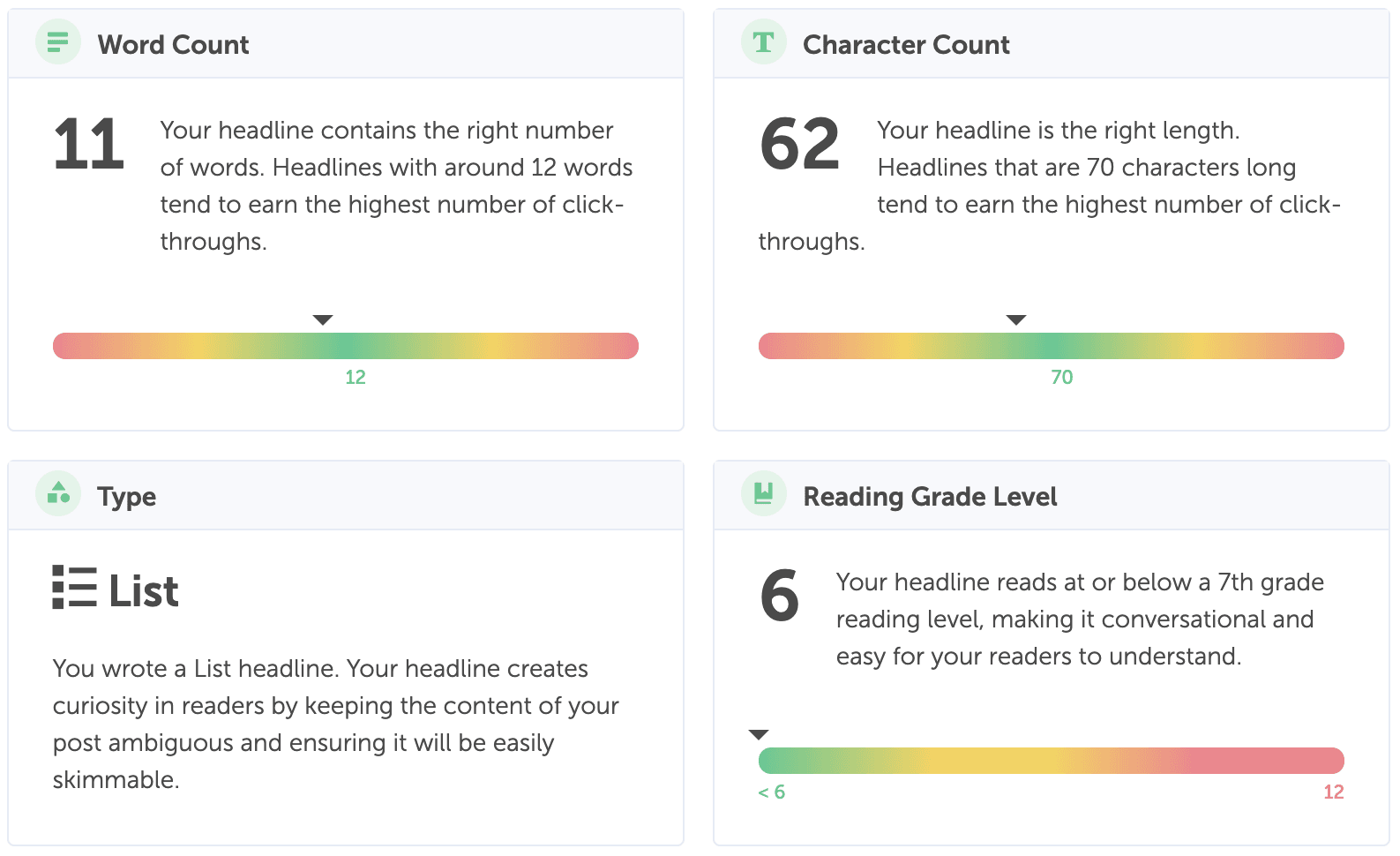Select the green circle around the text-lines icon
Viewport: 1400px width, 856px height.
pyautogui.click(x=57, y=41)
